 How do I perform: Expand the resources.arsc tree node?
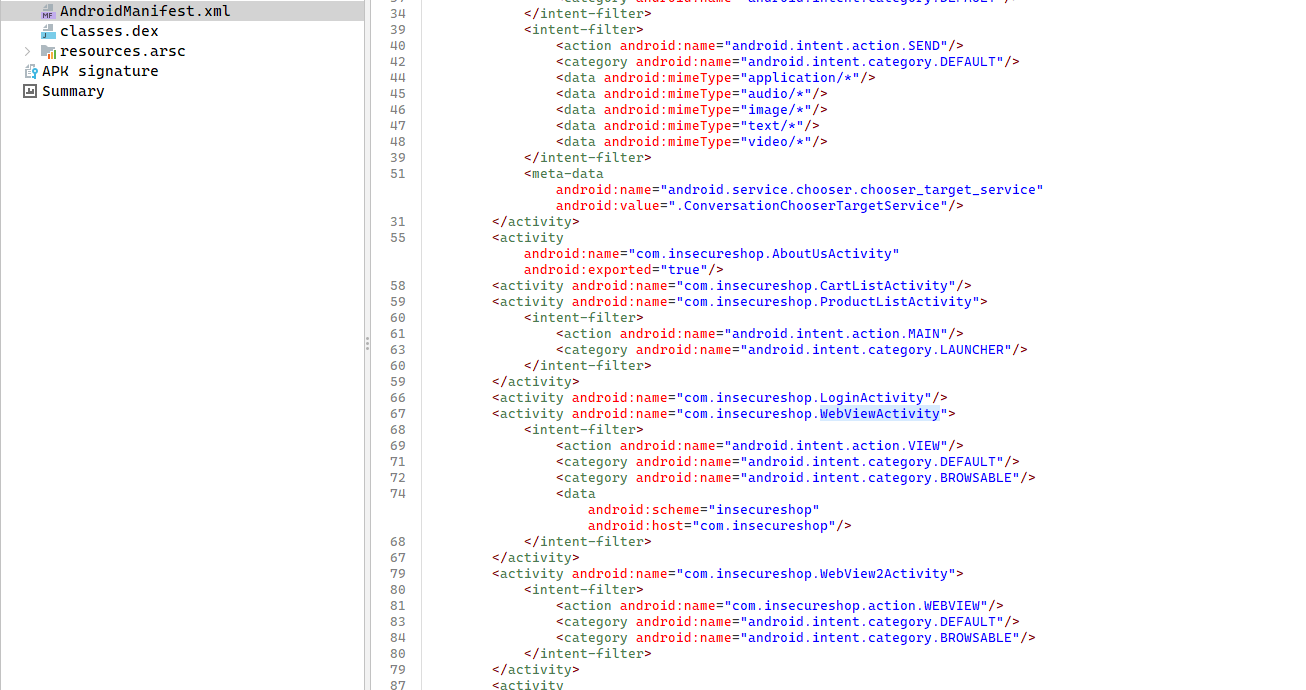[x=27, y=51]
